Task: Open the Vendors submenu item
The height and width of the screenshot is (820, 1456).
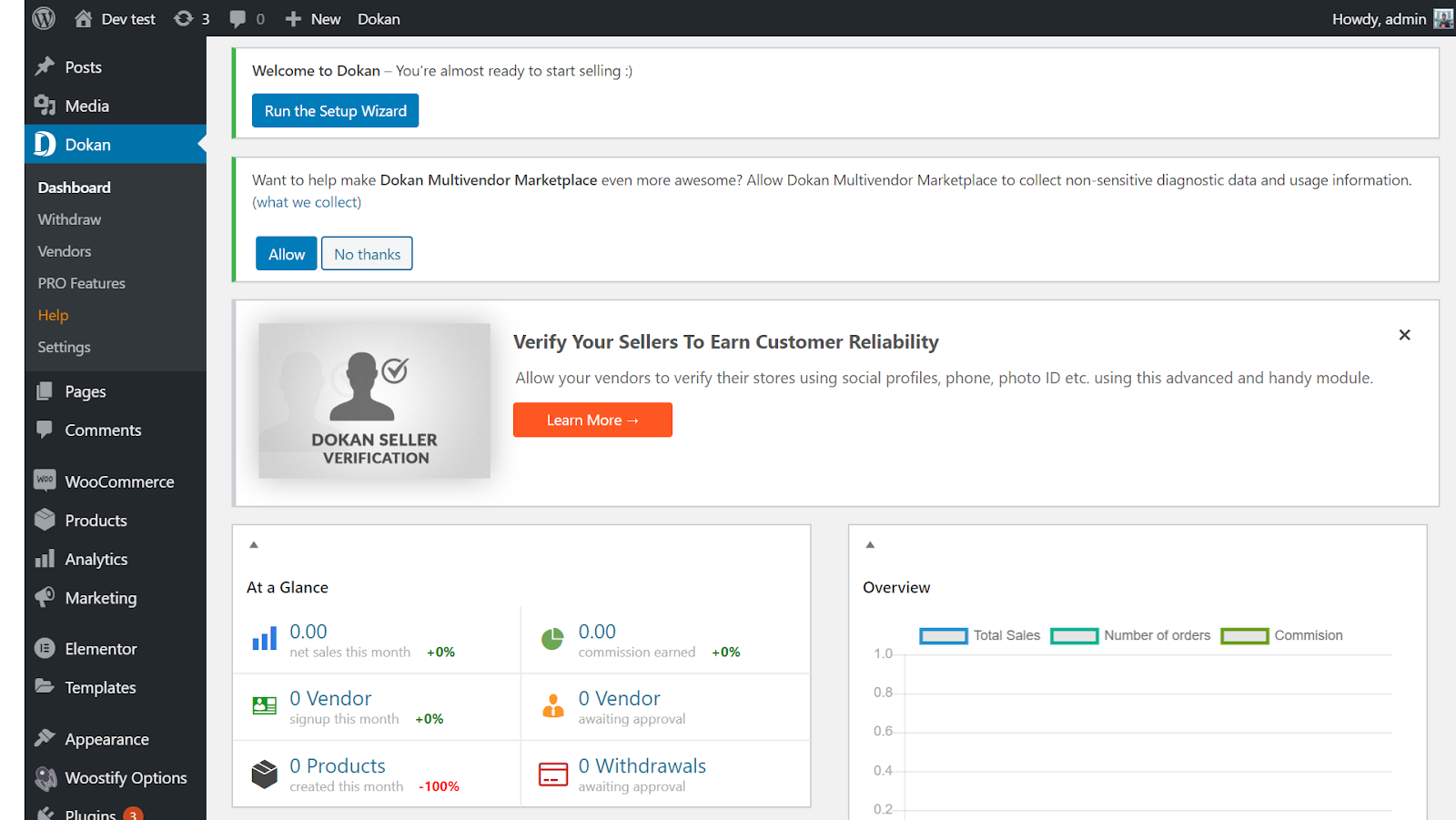Action: (x=65, y=251)
